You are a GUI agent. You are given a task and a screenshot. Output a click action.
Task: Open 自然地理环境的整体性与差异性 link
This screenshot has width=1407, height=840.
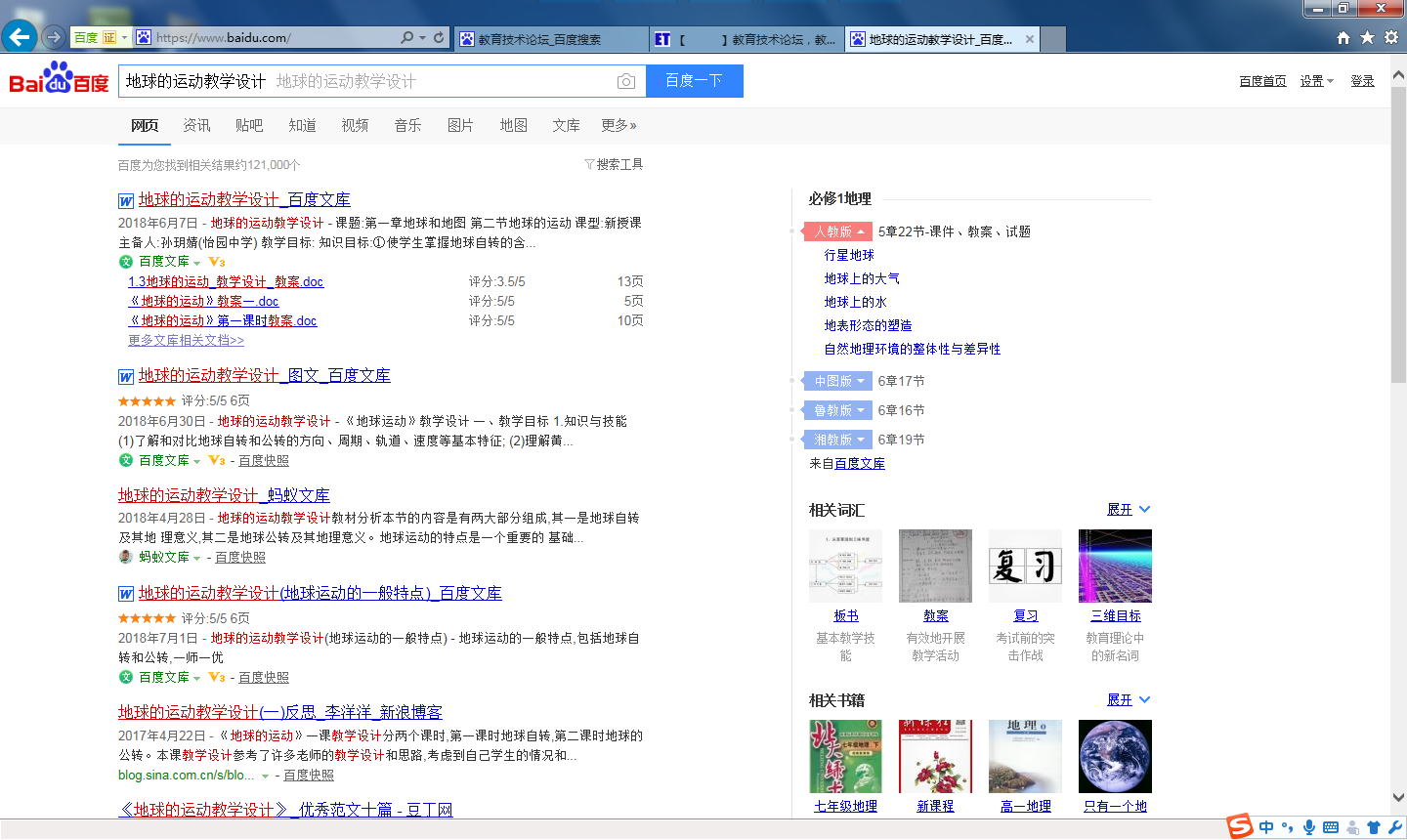point(913,349)
